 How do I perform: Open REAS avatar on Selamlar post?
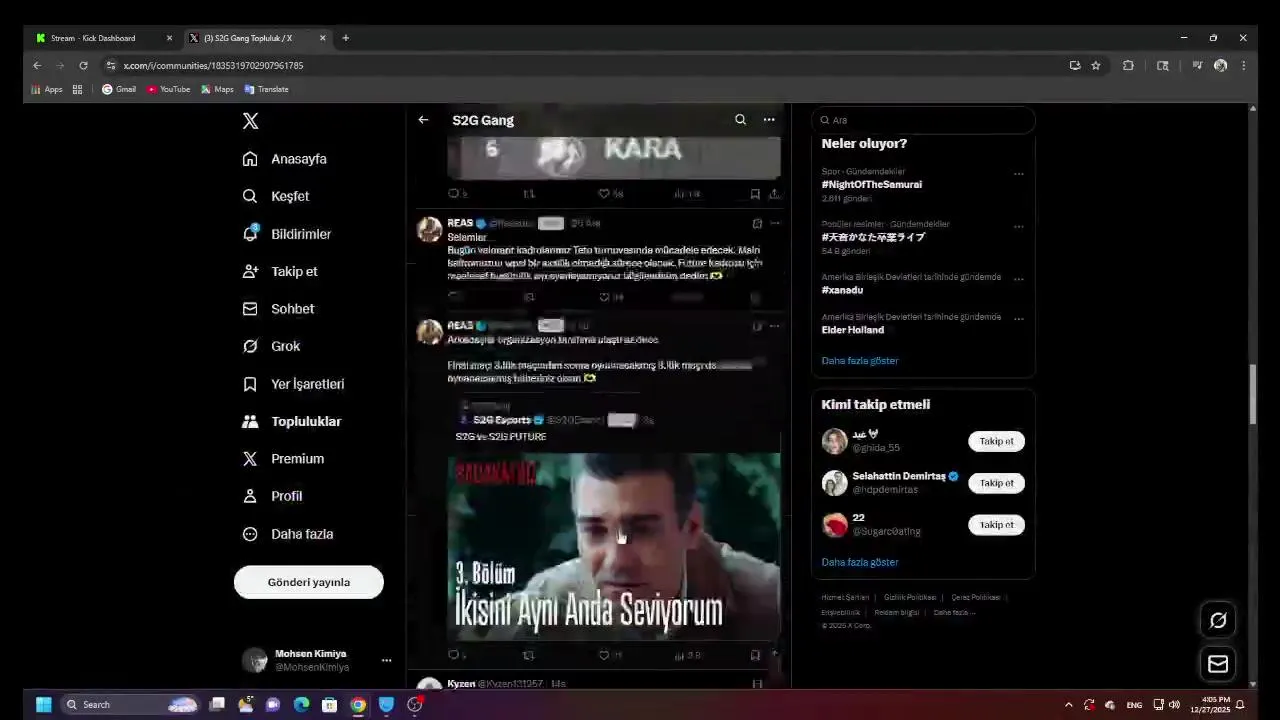click(430, 229)
